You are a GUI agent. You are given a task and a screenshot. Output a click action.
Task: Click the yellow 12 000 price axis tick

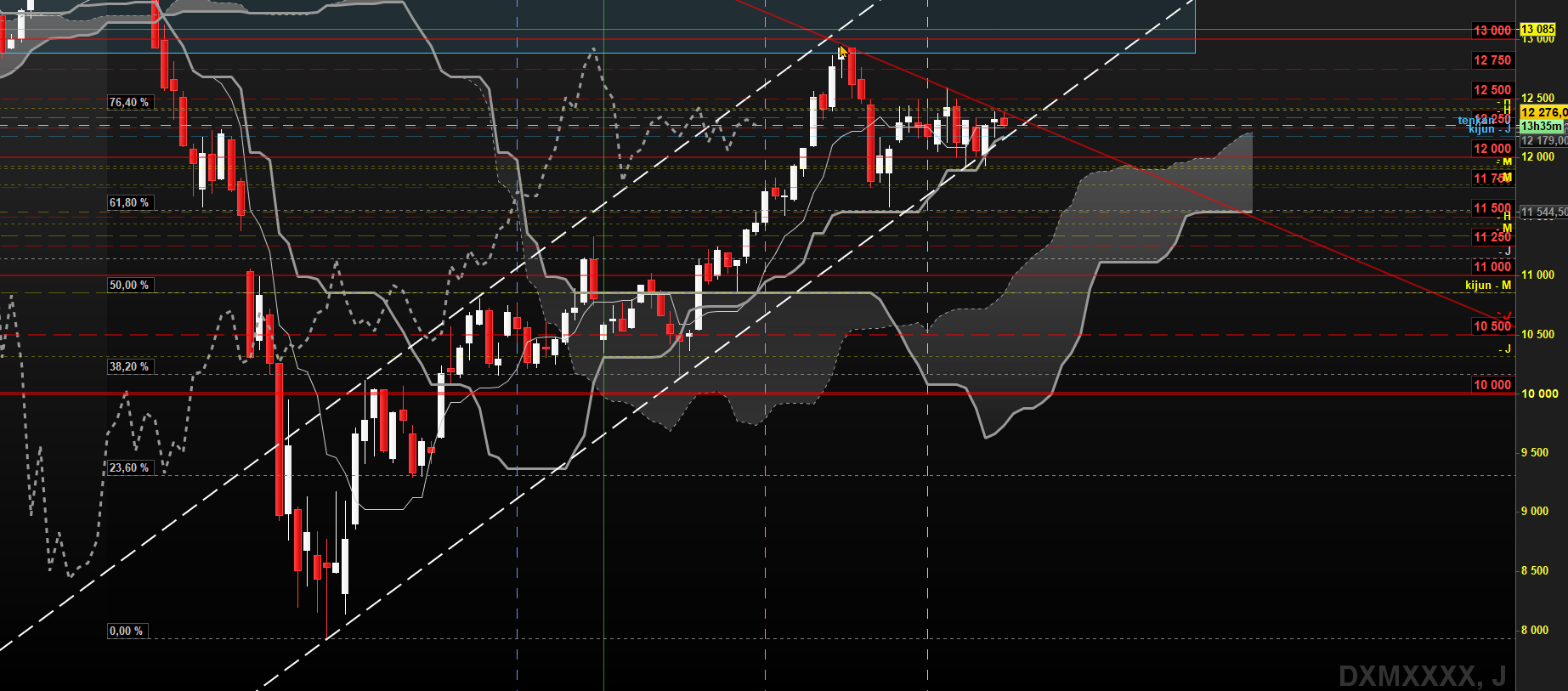(x=1538, y=157)
